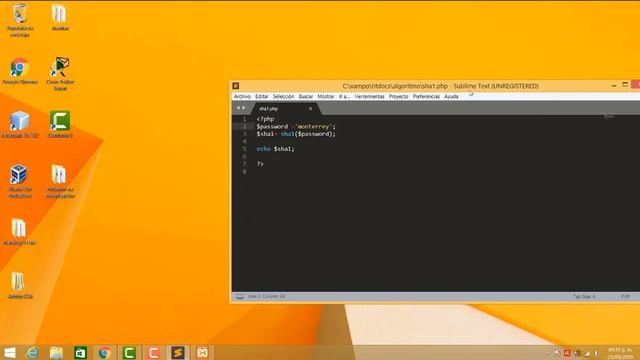The image size is (640, 360).
Task: Click line number 8 in the gutter
Action: tap(244, 172)
